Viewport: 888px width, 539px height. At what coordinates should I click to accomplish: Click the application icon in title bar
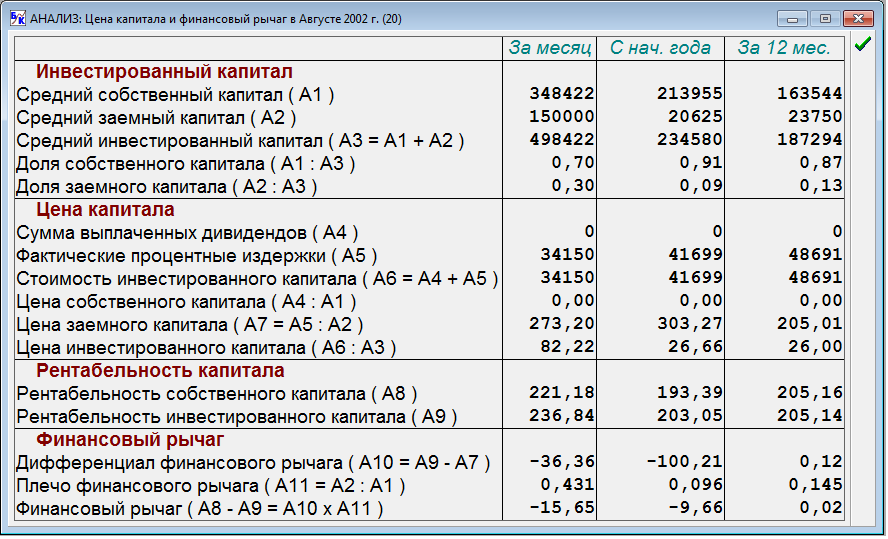tap(18, 19)
